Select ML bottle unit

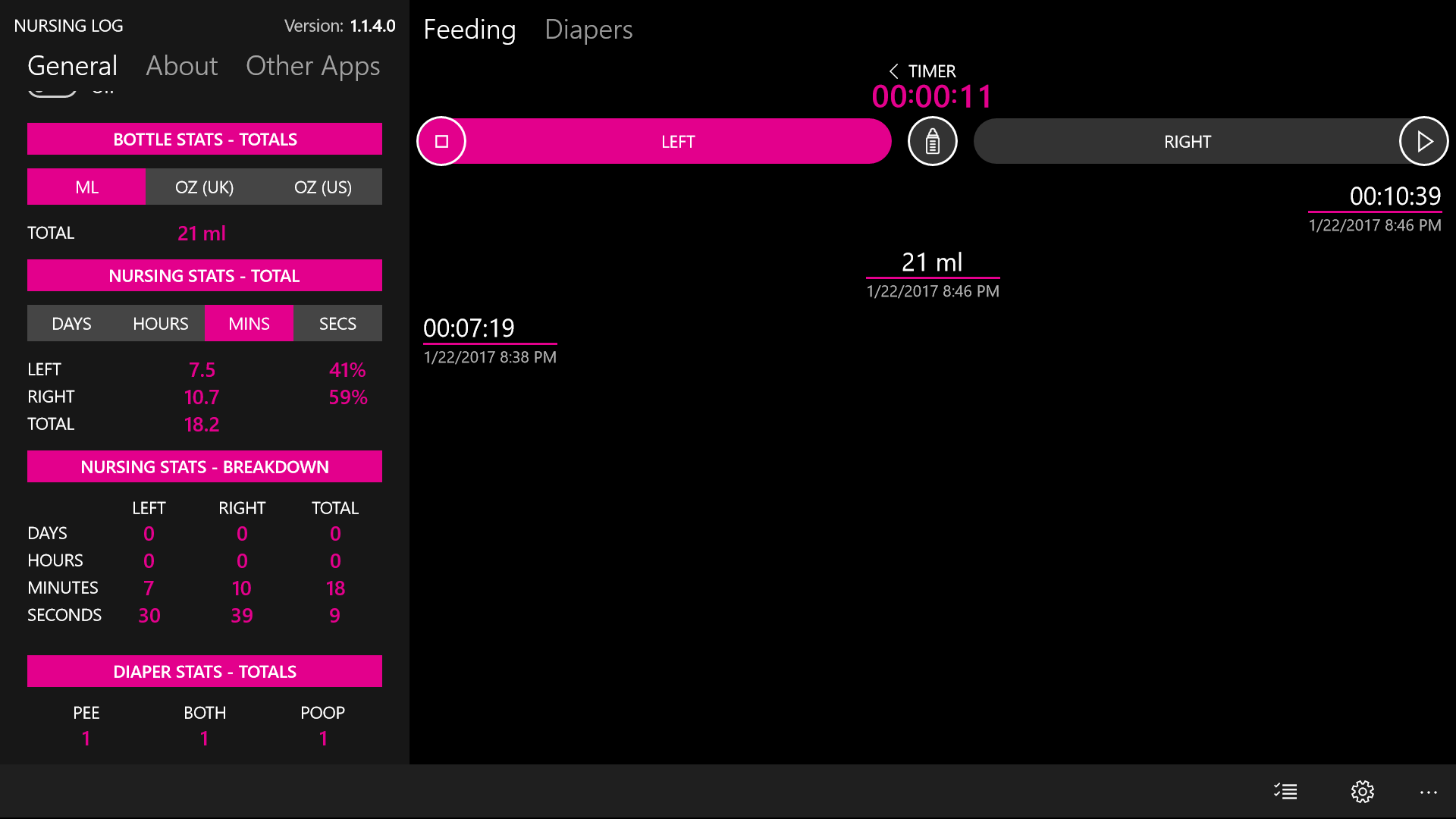click(x=86, y=187)
